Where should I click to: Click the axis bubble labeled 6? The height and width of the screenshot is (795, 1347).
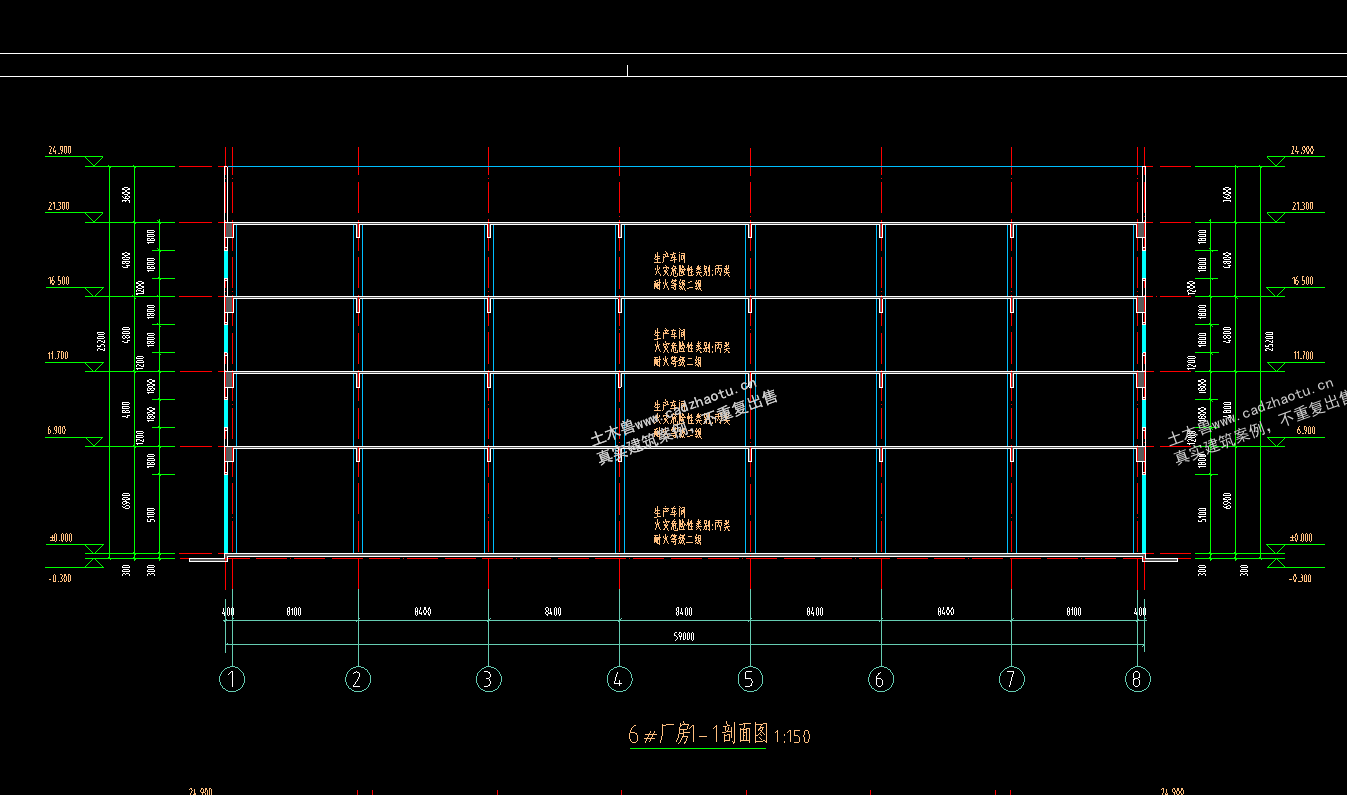[881, 680]
